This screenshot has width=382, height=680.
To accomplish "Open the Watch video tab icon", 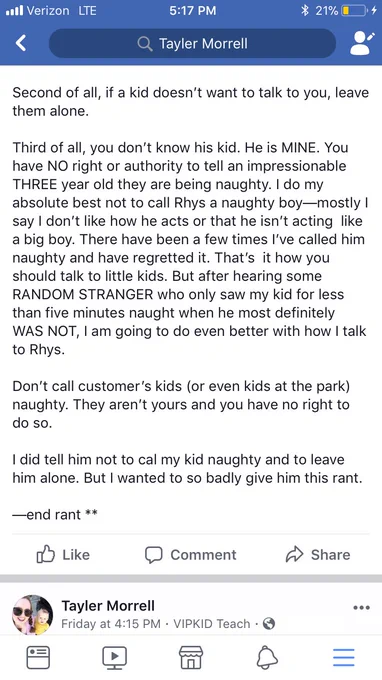I will 114,657.
